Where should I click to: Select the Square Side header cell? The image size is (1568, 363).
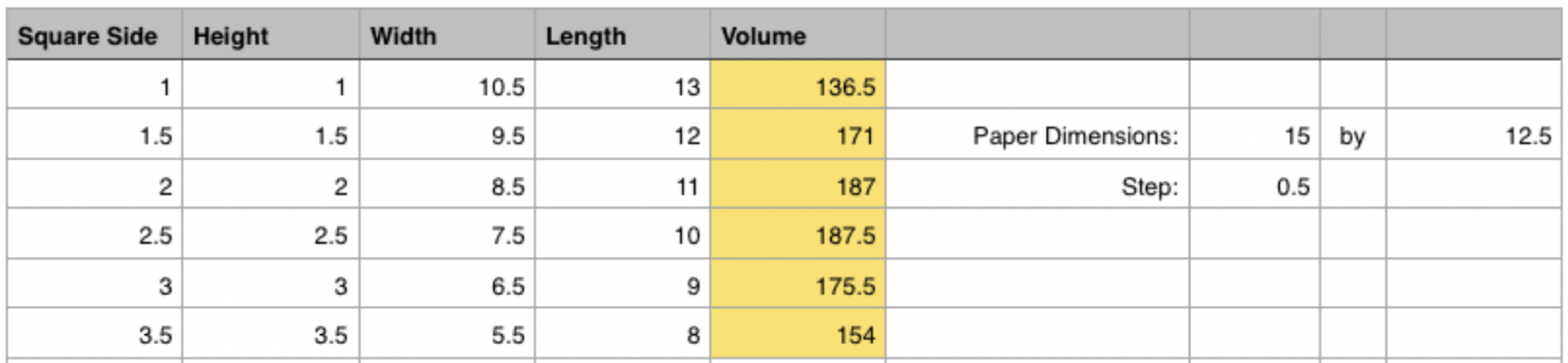pyautogui.click(x=95, y=35)
